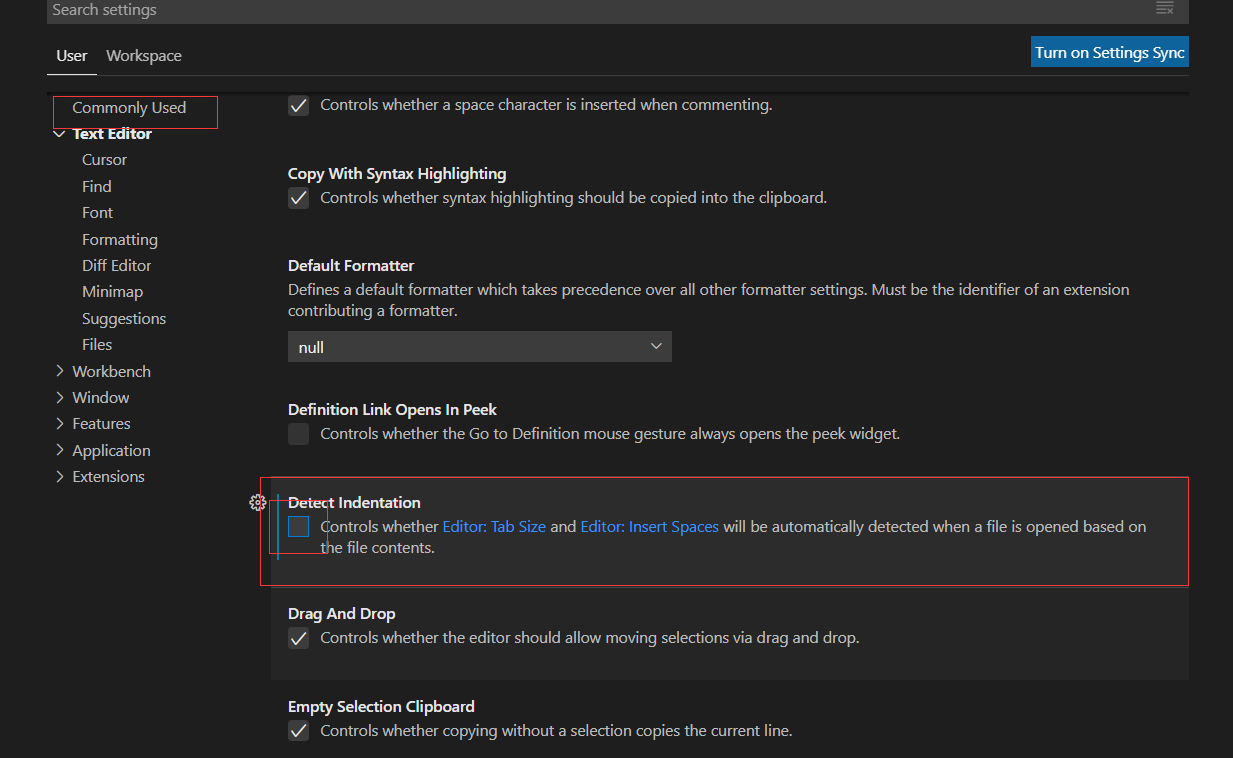
Task: Open the Editor: Tab Size setting link
Action: (494, 525)
